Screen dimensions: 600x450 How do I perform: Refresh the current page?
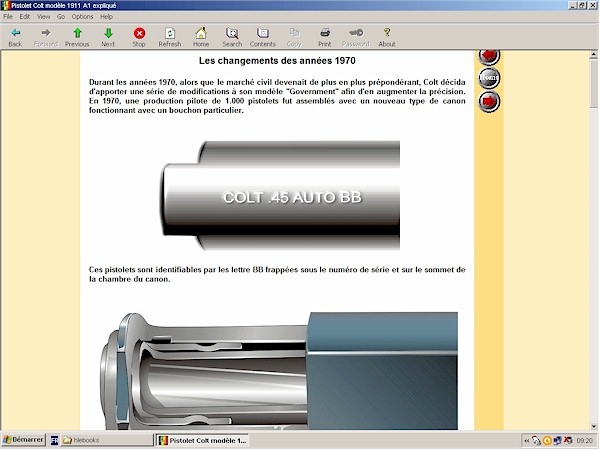coord(170,37)
